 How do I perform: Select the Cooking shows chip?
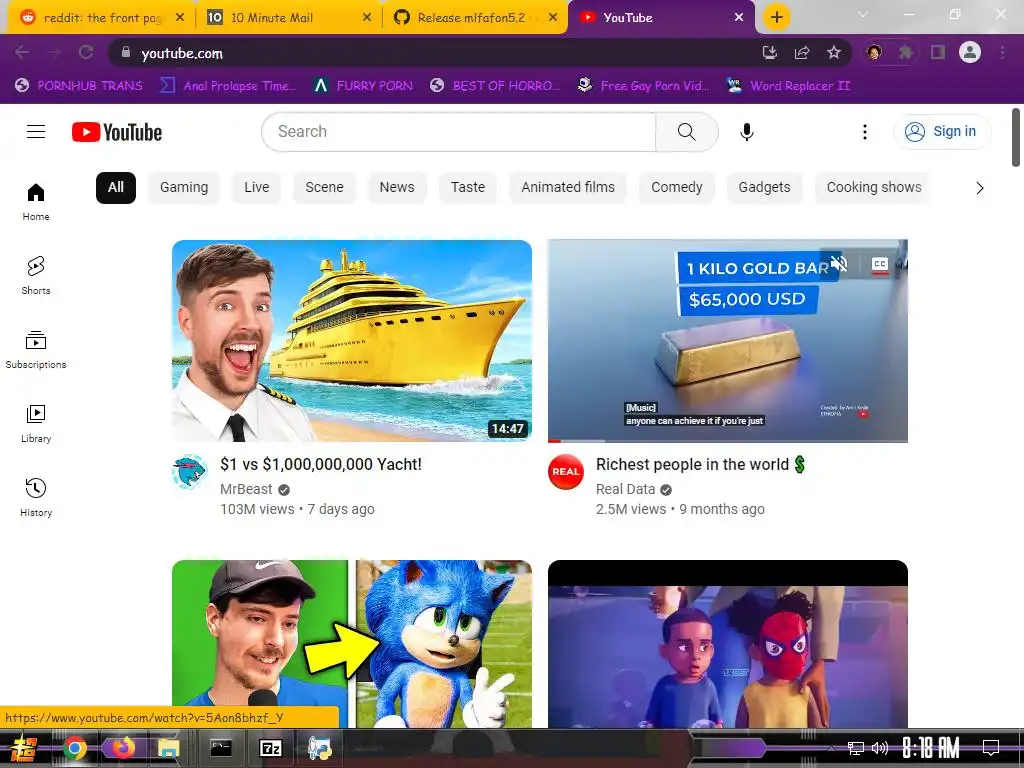874,188
